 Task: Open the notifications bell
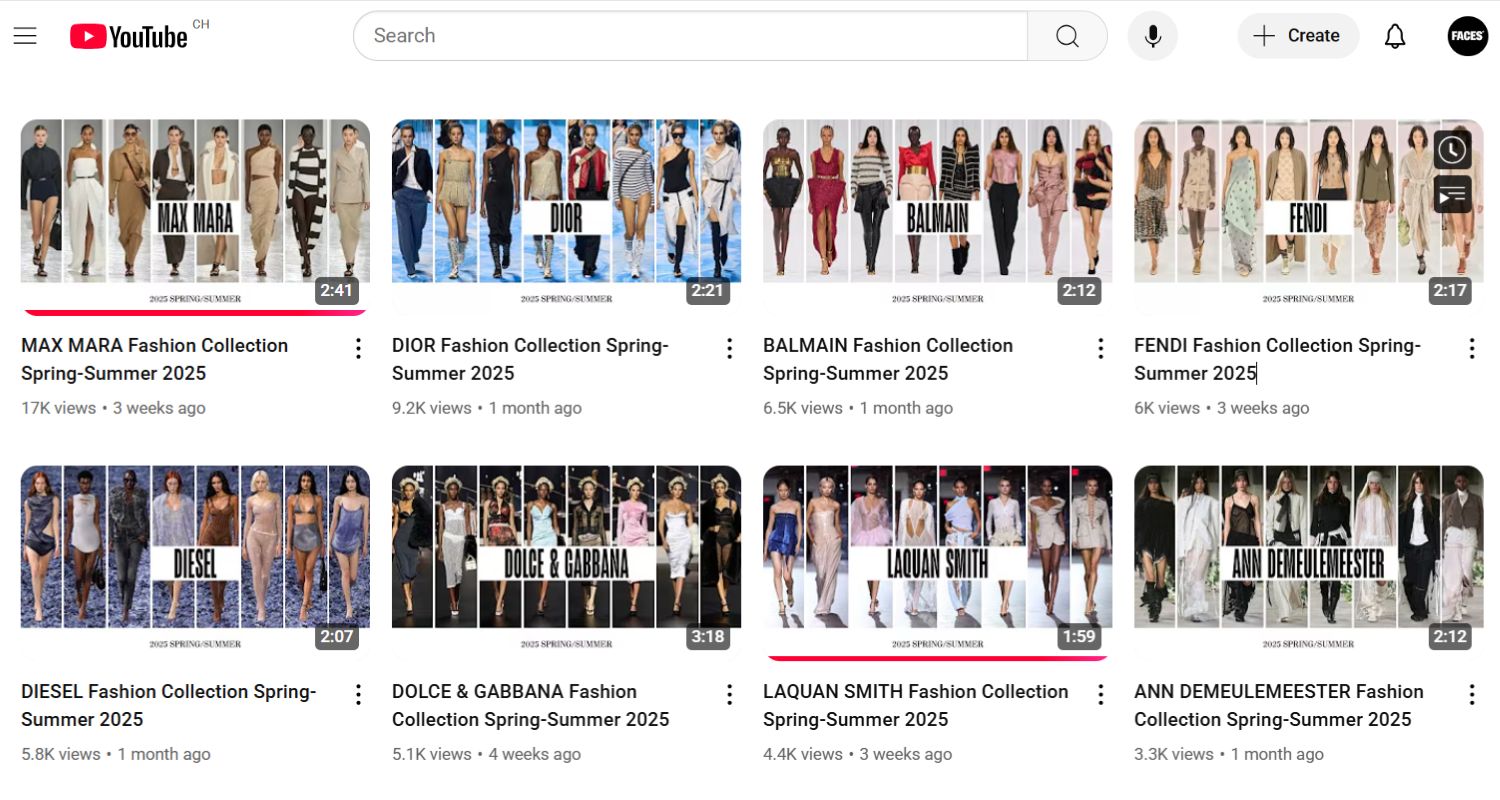(1395, 36)
